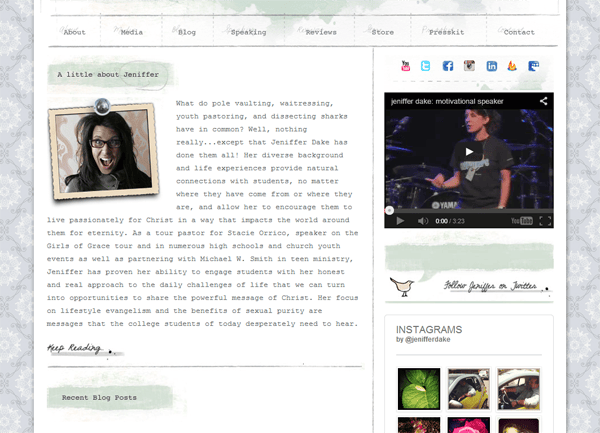Navigate to the Blog page
Viewport: 600px width, 433px height.
coord(187,32)
